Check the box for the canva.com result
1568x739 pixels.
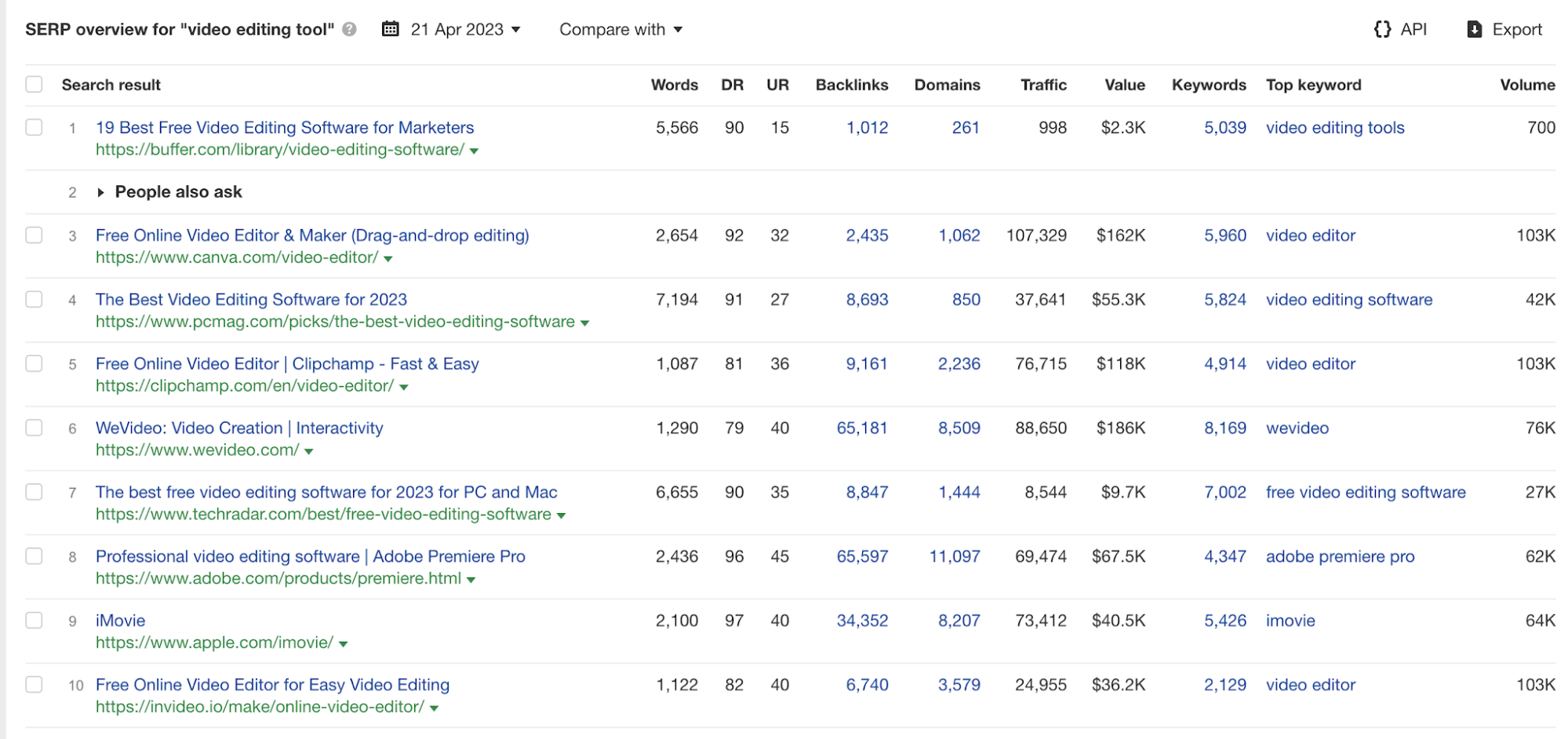(34, 235)
